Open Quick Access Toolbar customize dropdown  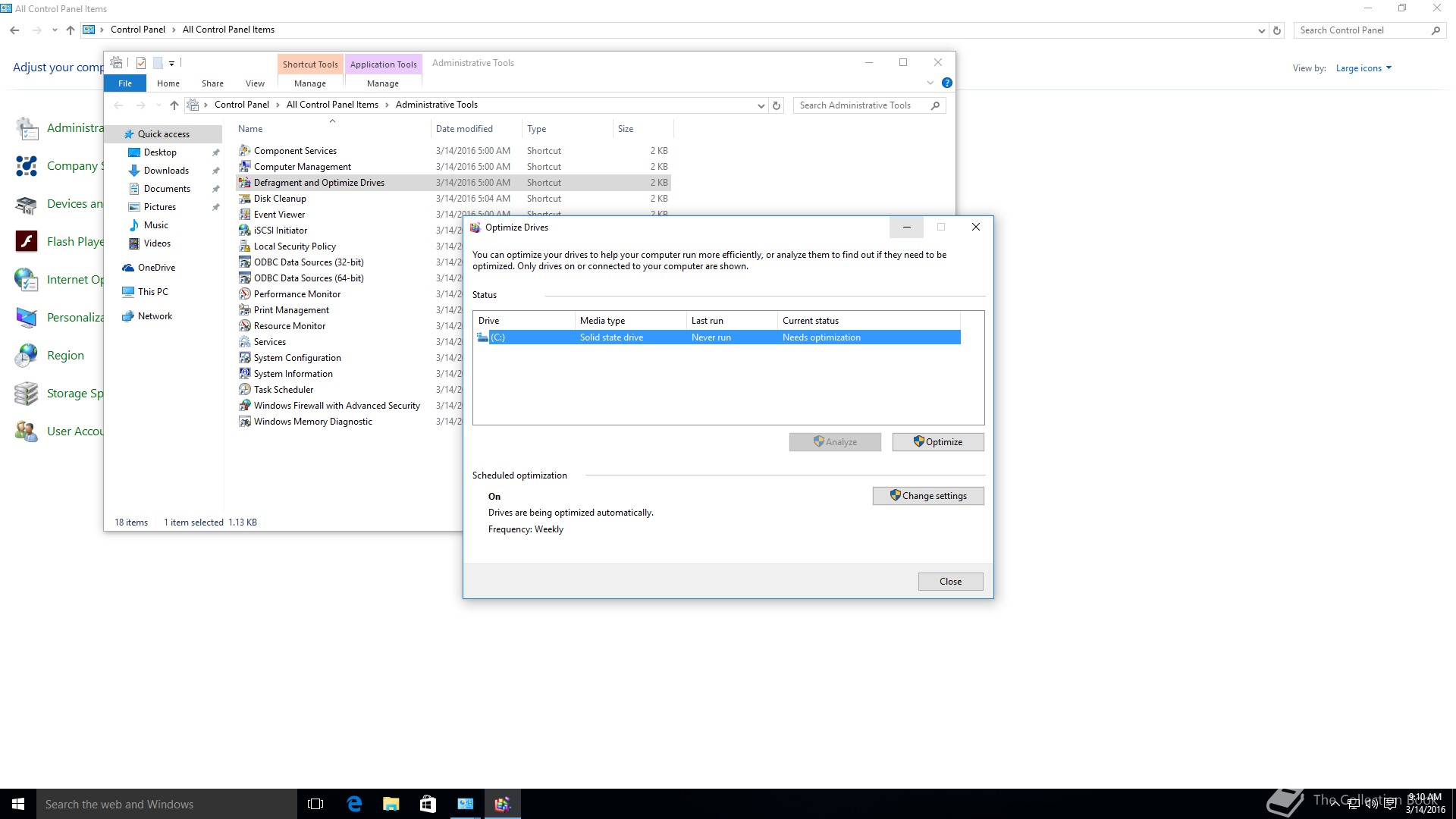172,64
